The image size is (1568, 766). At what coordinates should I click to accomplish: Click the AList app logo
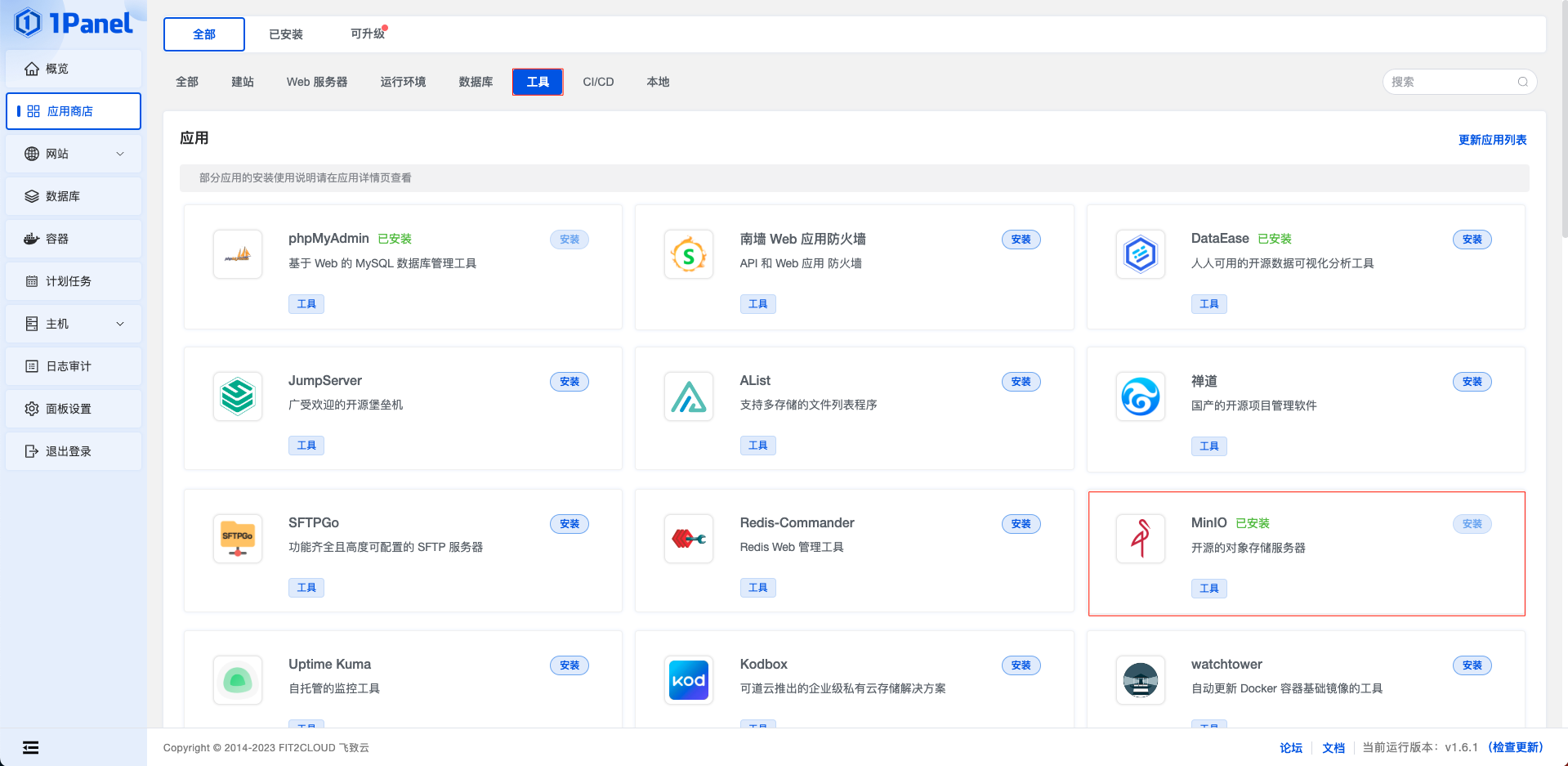click(x=689, y=396)
